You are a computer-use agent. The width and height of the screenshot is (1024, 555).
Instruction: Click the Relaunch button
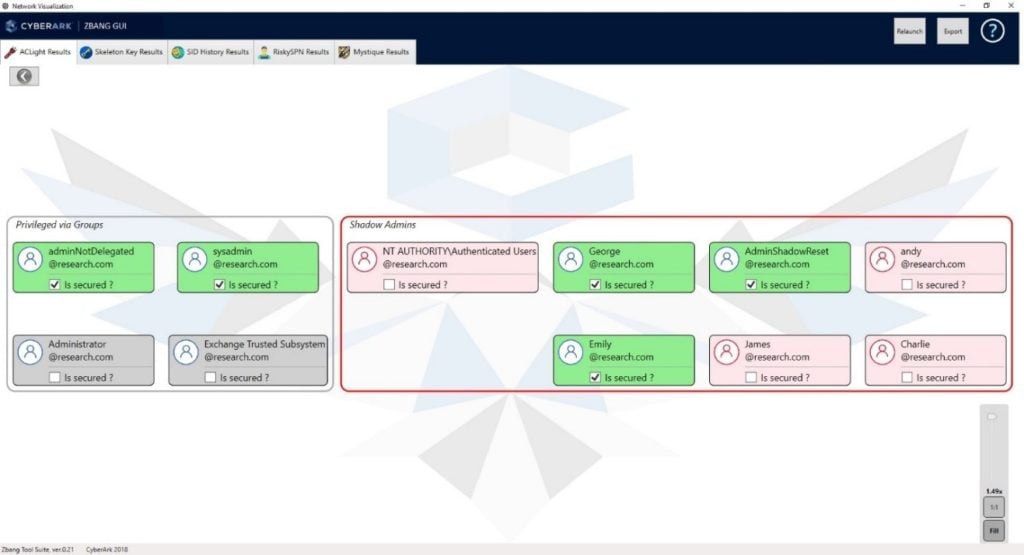909,31
